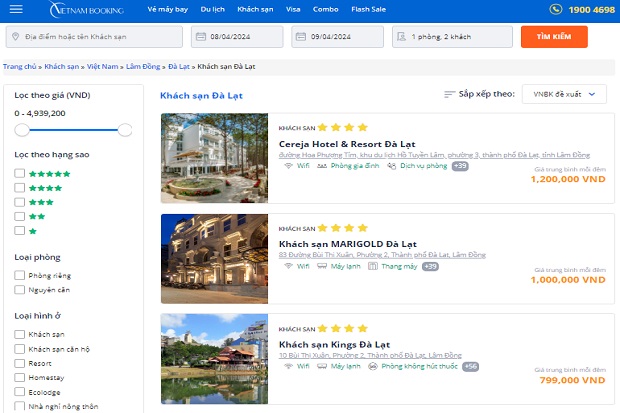Open the Flash Sale menu item
The height and width of the screenshot is (413, 620).
coord(369,9)
